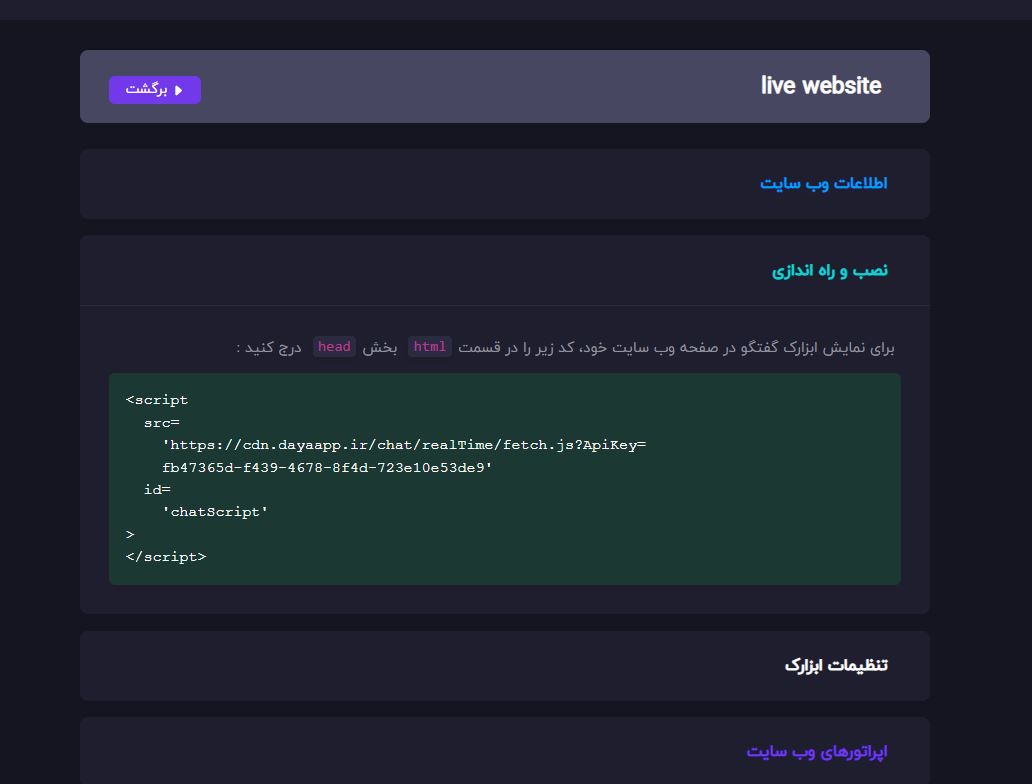Expand the اطلاعات وب سایت section
This screenshot has width=1032, height=784.
(823, 184)
